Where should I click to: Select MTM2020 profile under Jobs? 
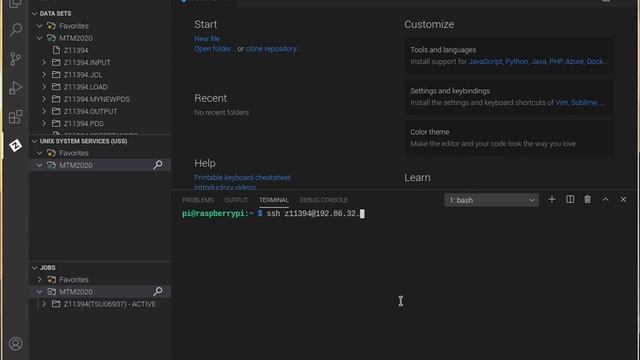click(x=76, y=291)
